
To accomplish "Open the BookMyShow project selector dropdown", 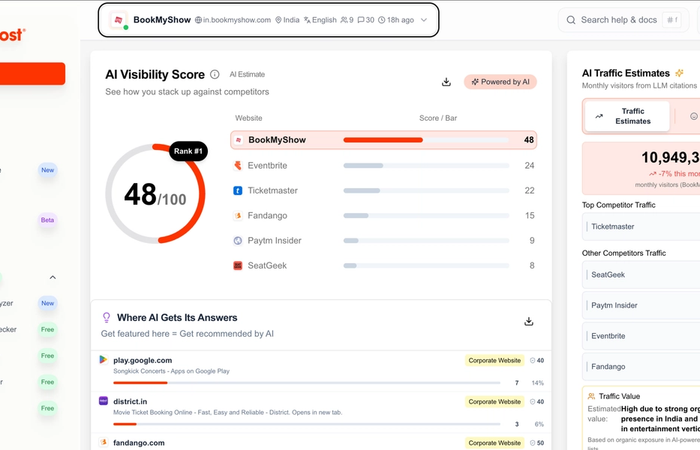I will 268,20.
